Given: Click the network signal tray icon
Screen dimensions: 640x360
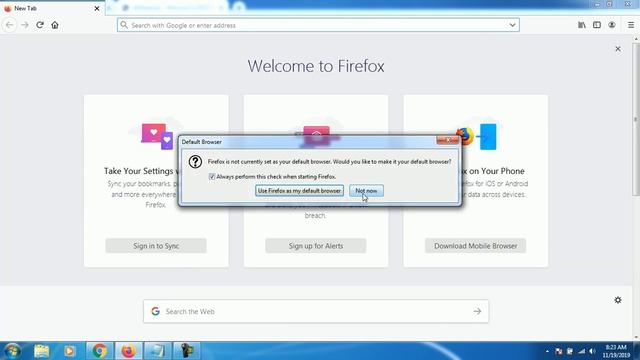Looking at the screenshot, I should [x=581, y=351].
